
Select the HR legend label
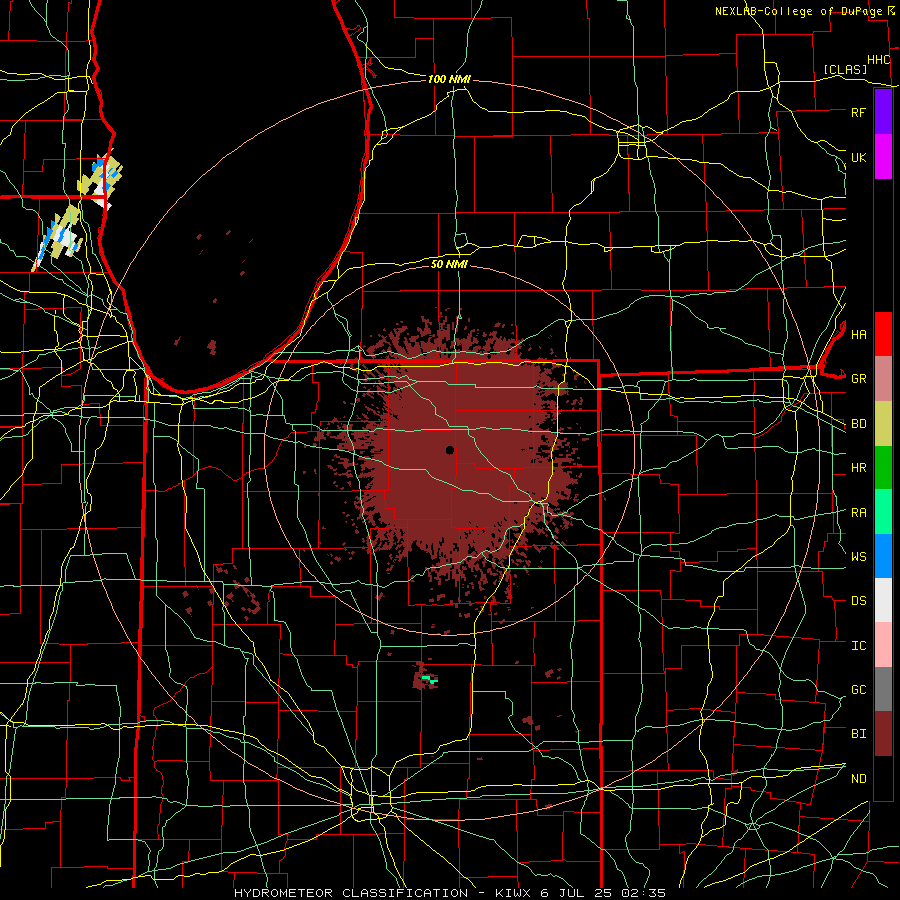858,468
